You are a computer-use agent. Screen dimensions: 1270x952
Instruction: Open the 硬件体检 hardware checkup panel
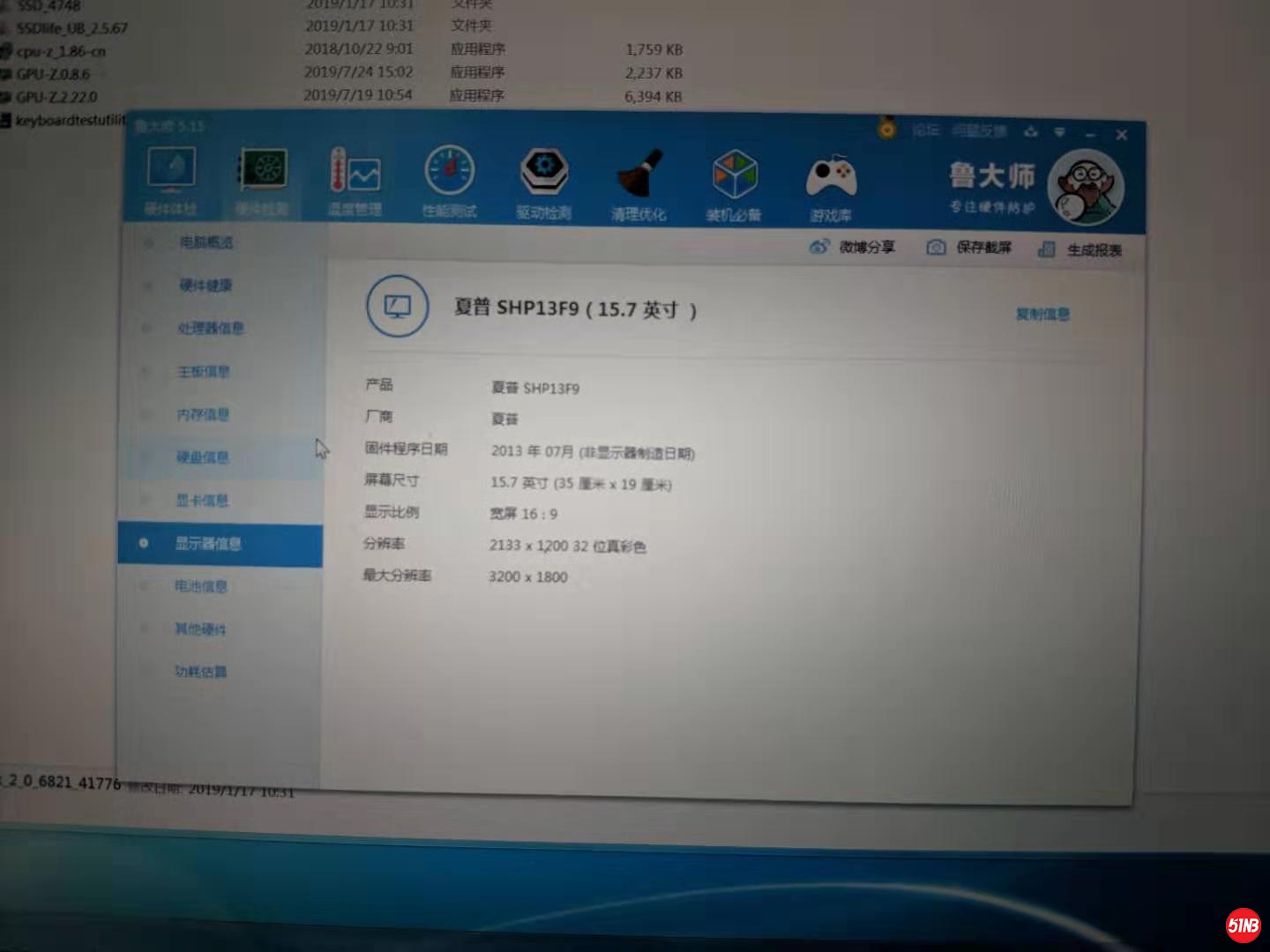click(x=170, y=181)
